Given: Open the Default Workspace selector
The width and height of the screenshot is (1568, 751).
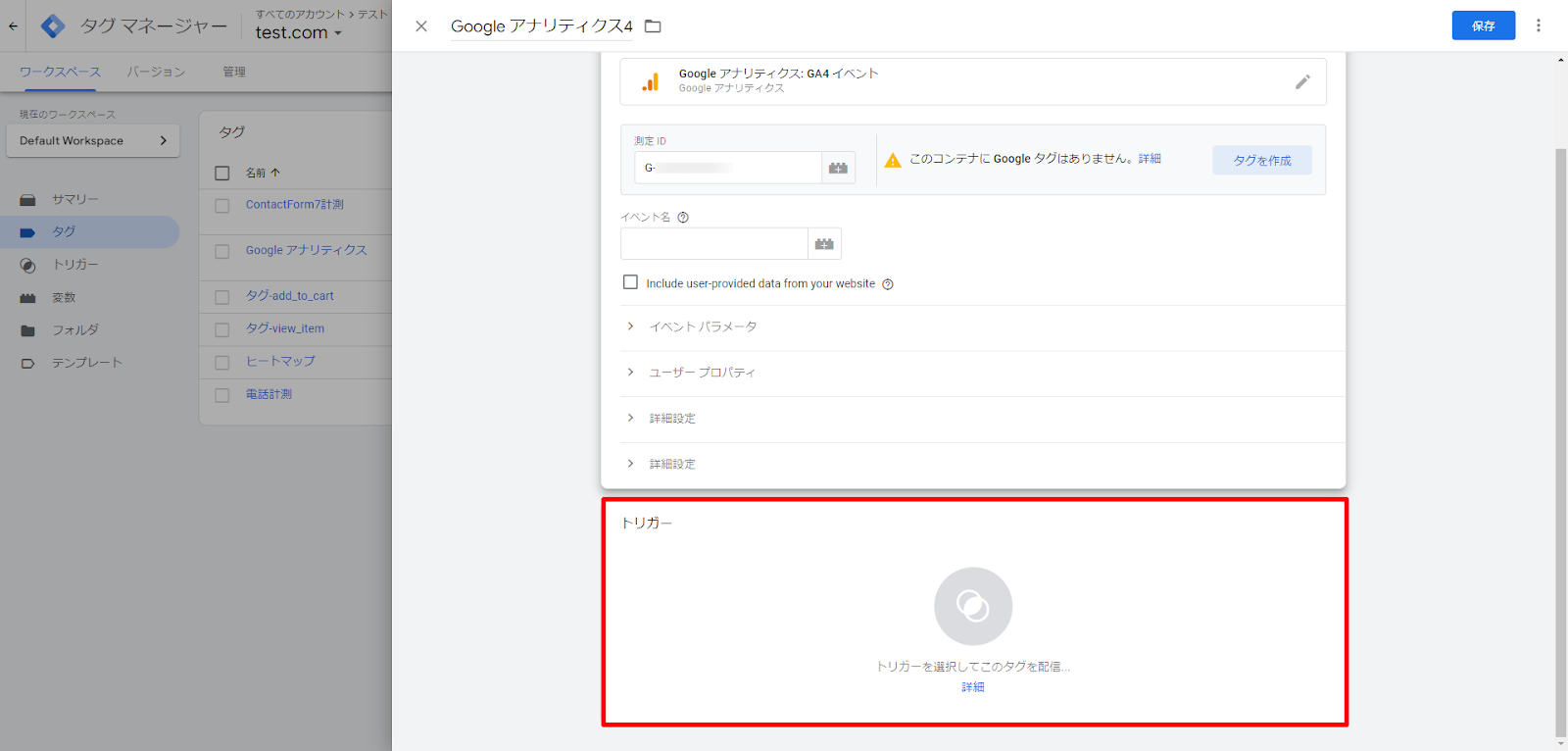Looking at the screenshot, I should 93,140.
